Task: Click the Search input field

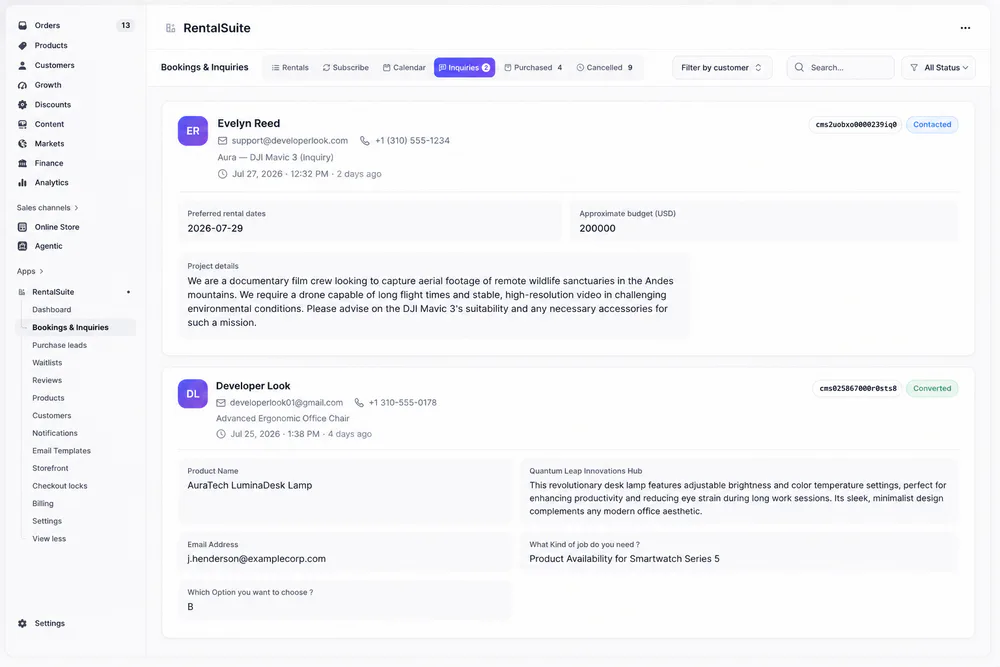Action: coord(840,68)
